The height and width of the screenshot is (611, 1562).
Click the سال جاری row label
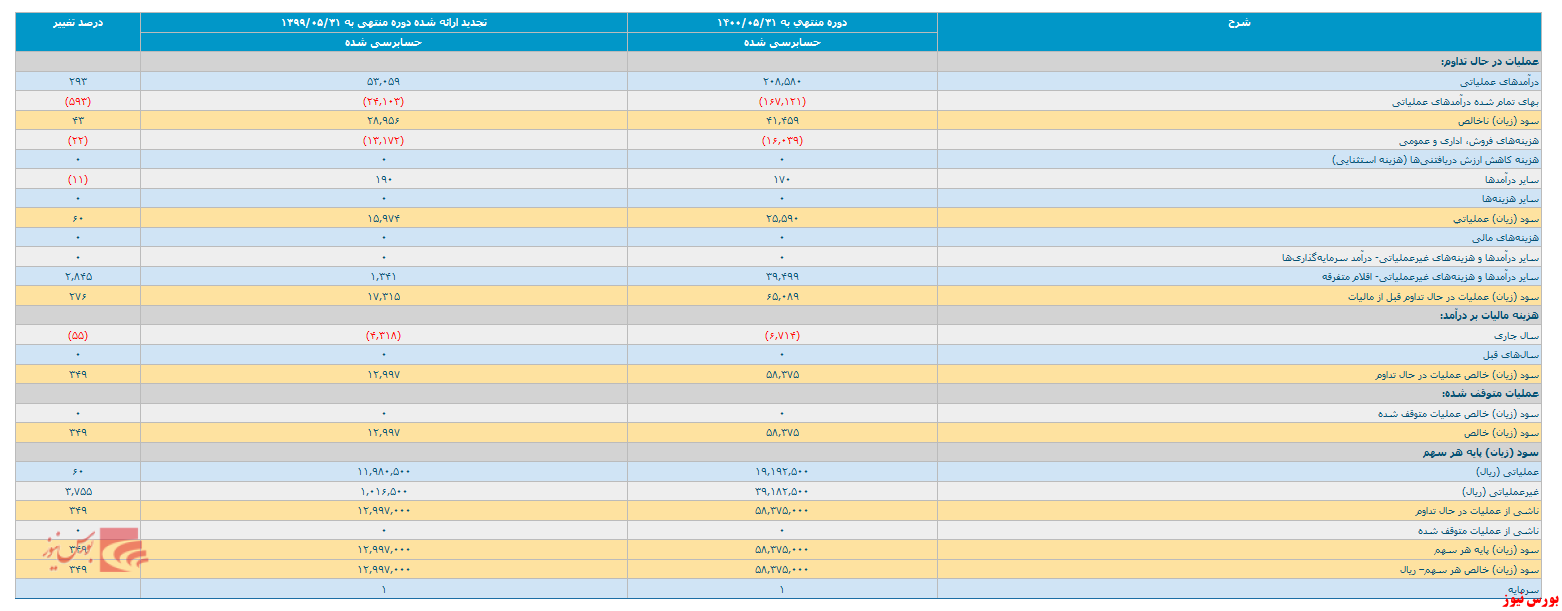tap(1522, 335)
